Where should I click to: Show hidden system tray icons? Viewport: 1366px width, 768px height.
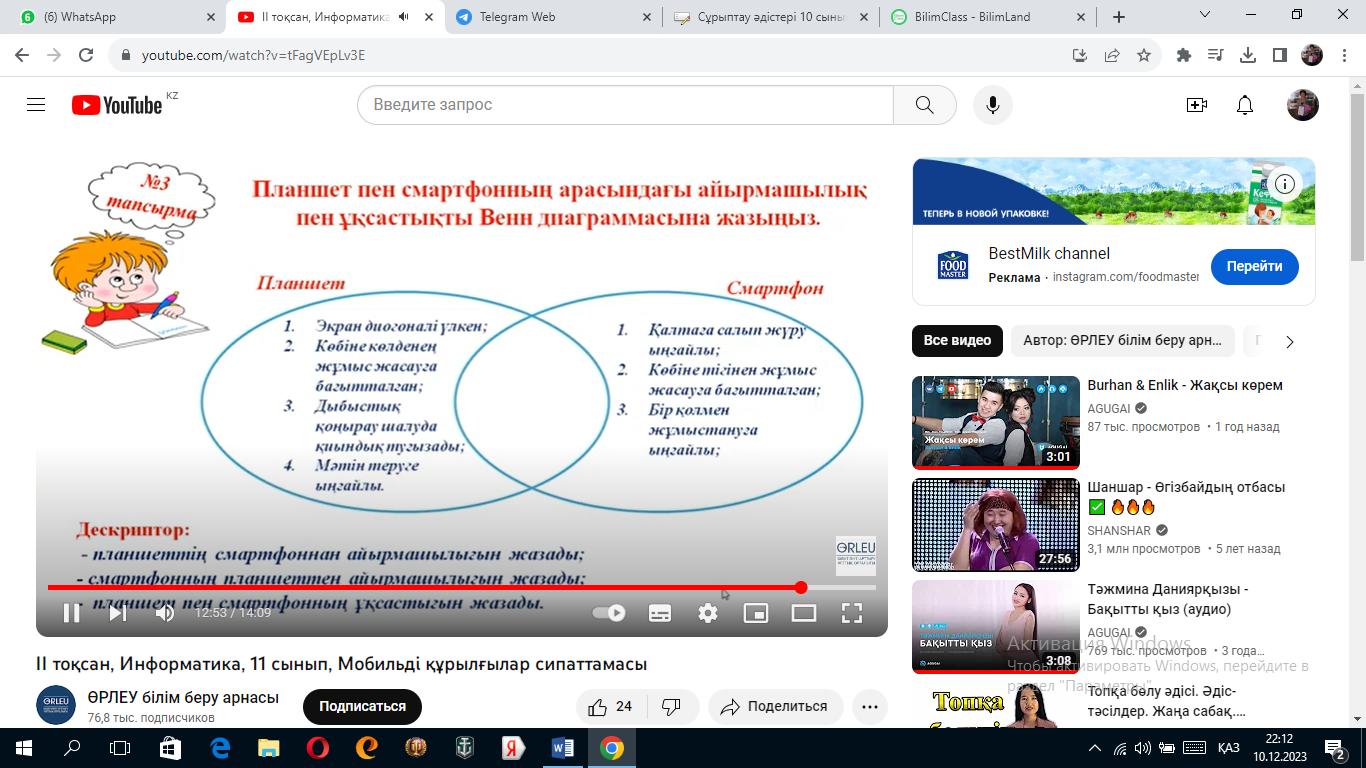tap(1095, 748)
